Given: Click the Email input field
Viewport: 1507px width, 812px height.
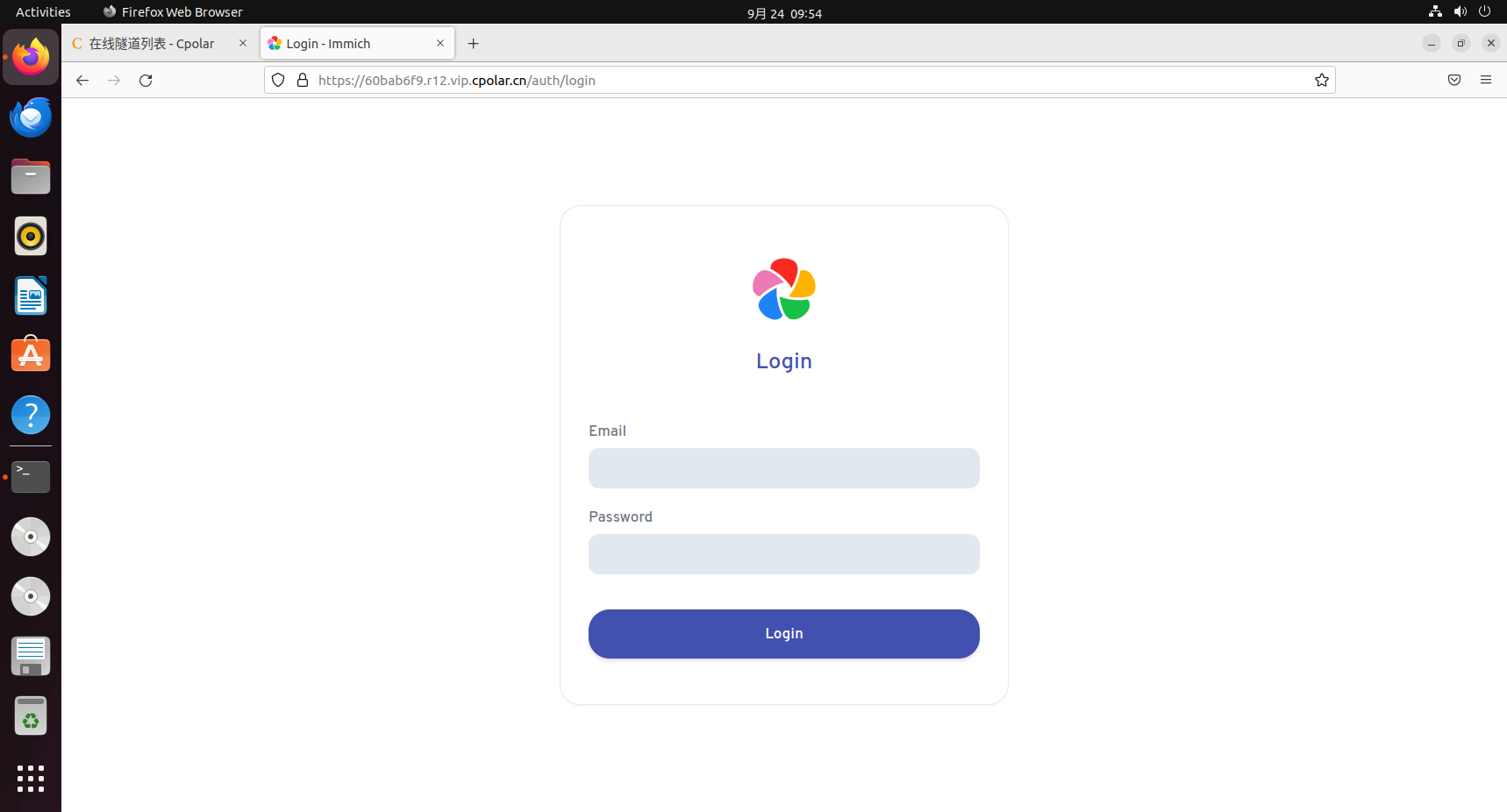Looking at the screenshot, I should [783, 468].
